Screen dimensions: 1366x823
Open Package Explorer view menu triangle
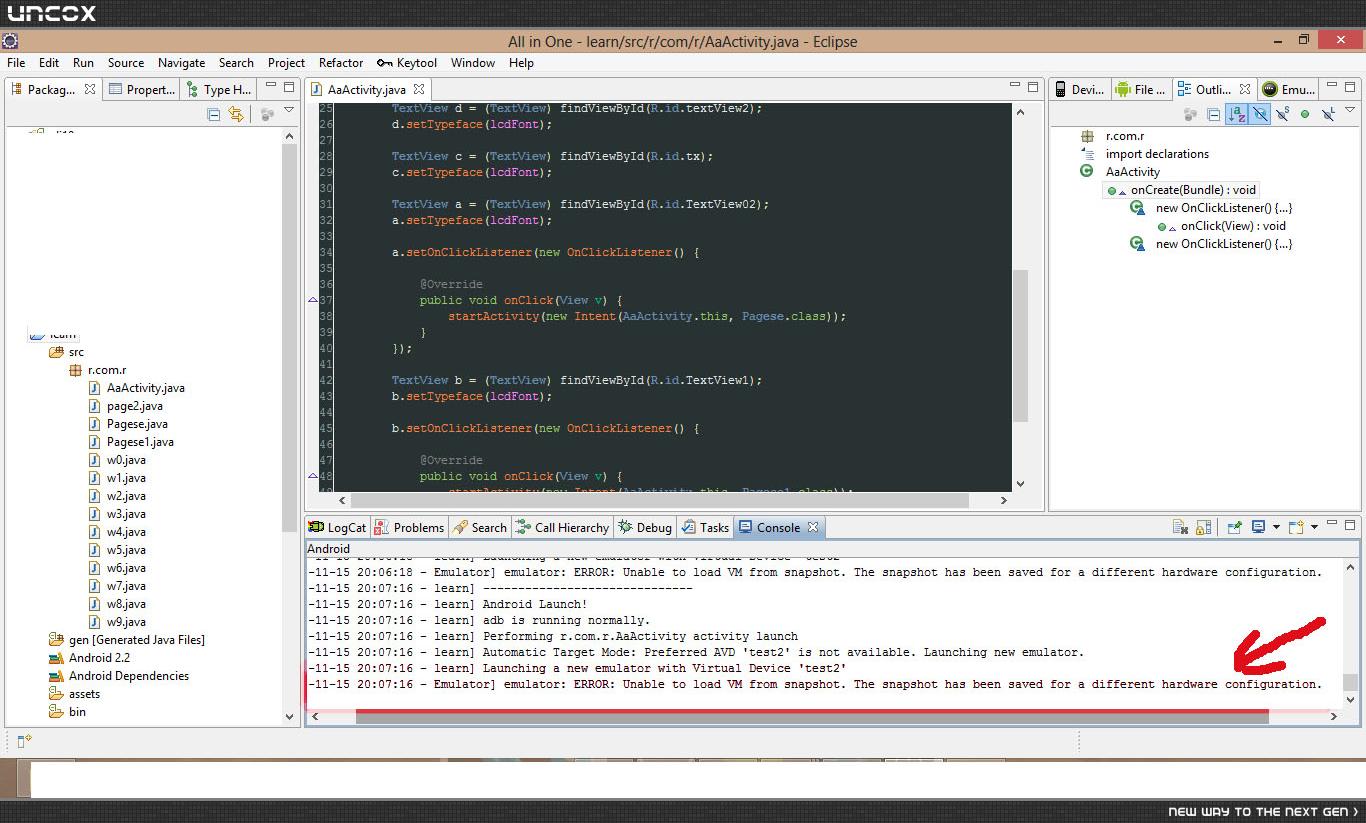click(x=290, y=110)
